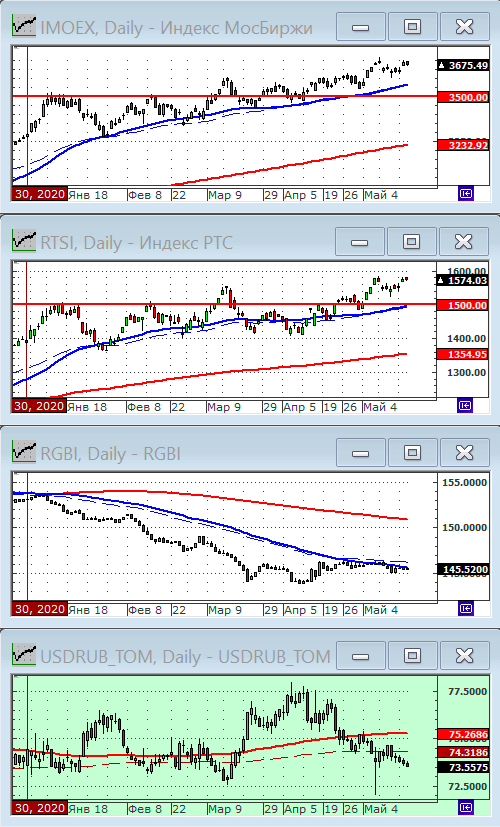Click the 75.2686 price label on USDRUB_TOM
The image size is (500, 827).
pos(463,734)
